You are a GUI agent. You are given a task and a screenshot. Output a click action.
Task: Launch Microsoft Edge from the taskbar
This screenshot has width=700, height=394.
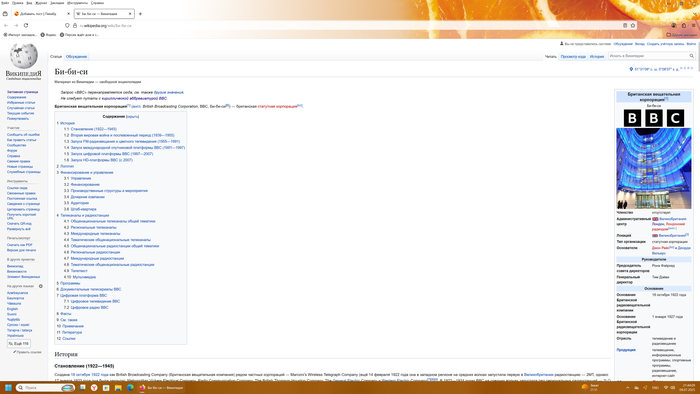(130, 388)
